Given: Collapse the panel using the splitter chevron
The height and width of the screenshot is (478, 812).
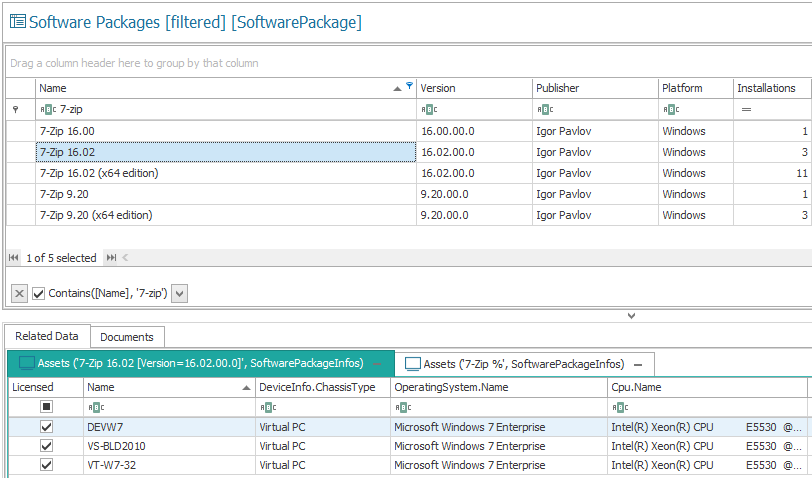Looking at the screenshot, I should coord(631,315).
